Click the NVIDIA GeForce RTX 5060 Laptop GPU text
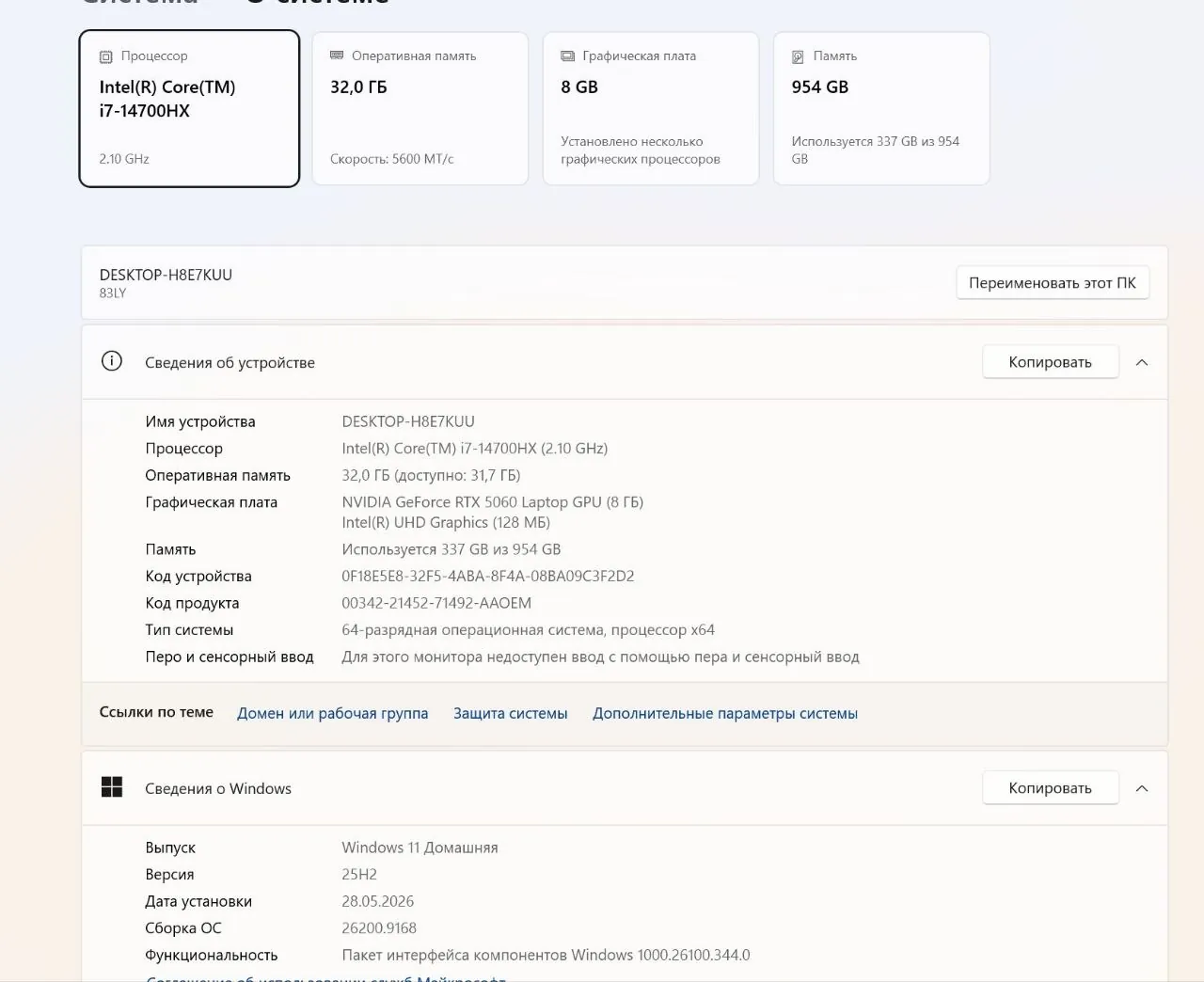The image size is (1204, 982). 493,502
